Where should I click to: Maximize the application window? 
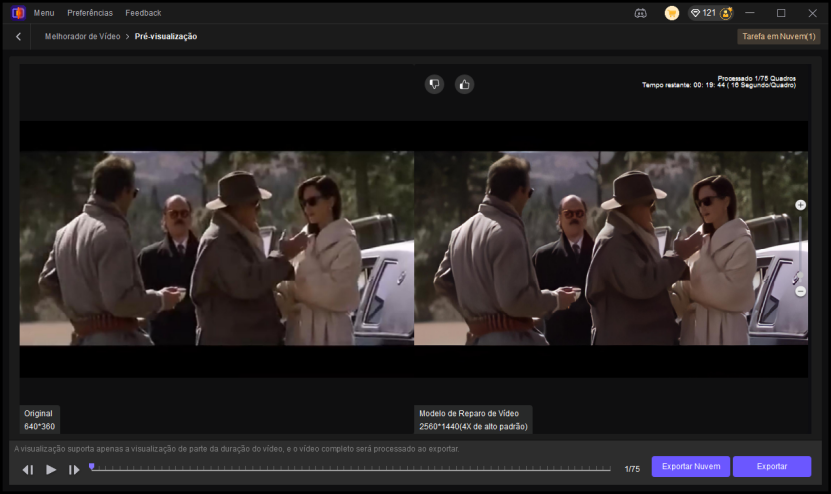781,13
